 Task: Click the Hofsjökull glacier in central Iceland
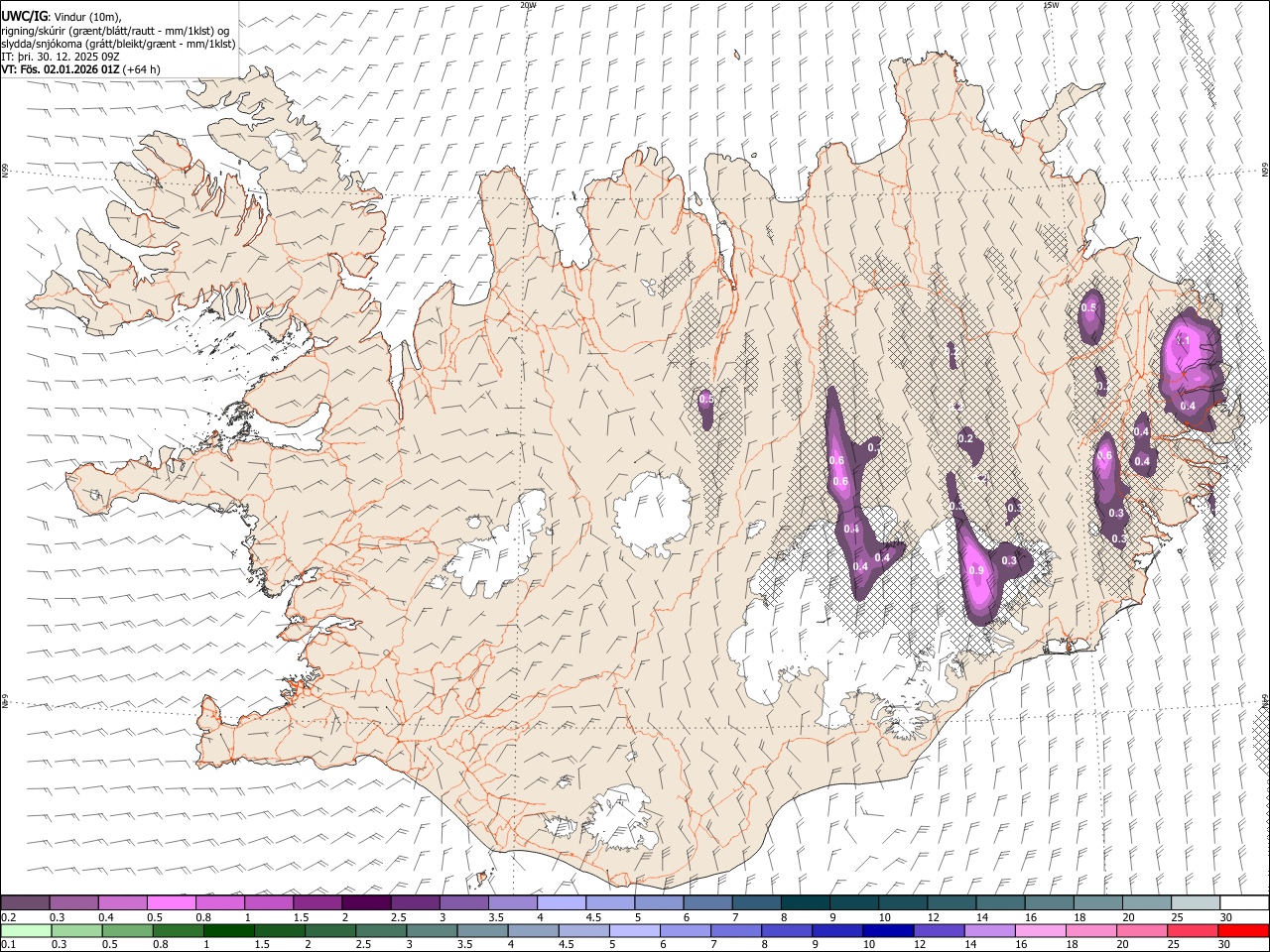pyautogui.click(x=652, y=513)
